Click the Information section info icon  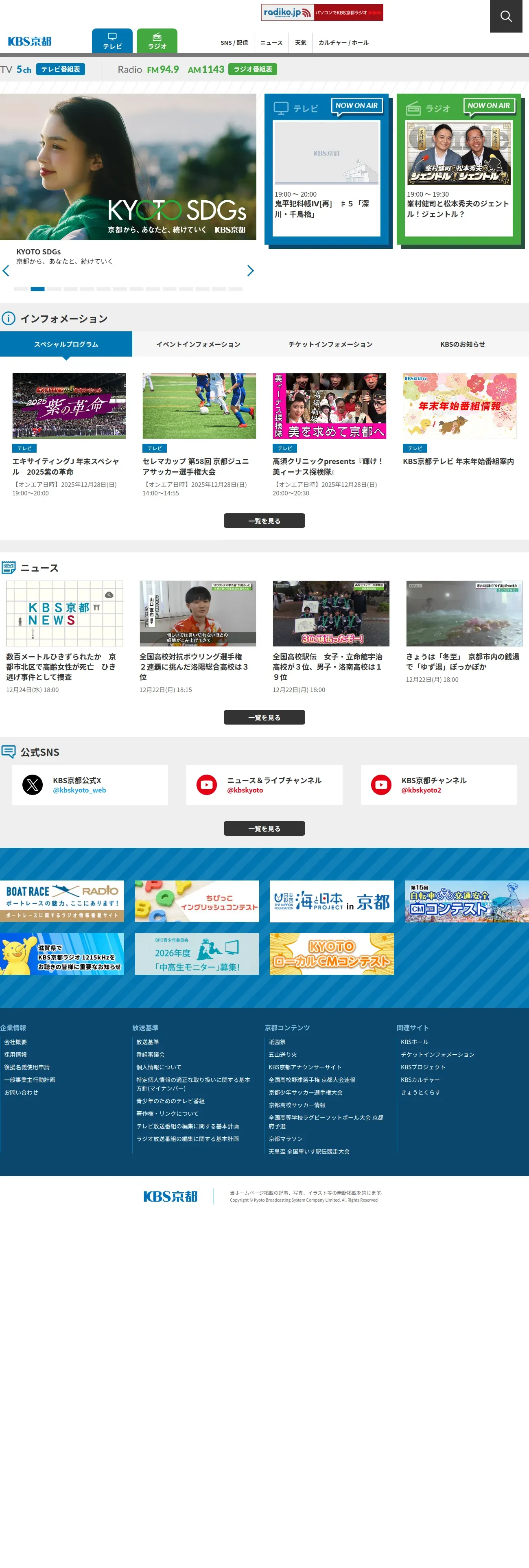point(9,318)
